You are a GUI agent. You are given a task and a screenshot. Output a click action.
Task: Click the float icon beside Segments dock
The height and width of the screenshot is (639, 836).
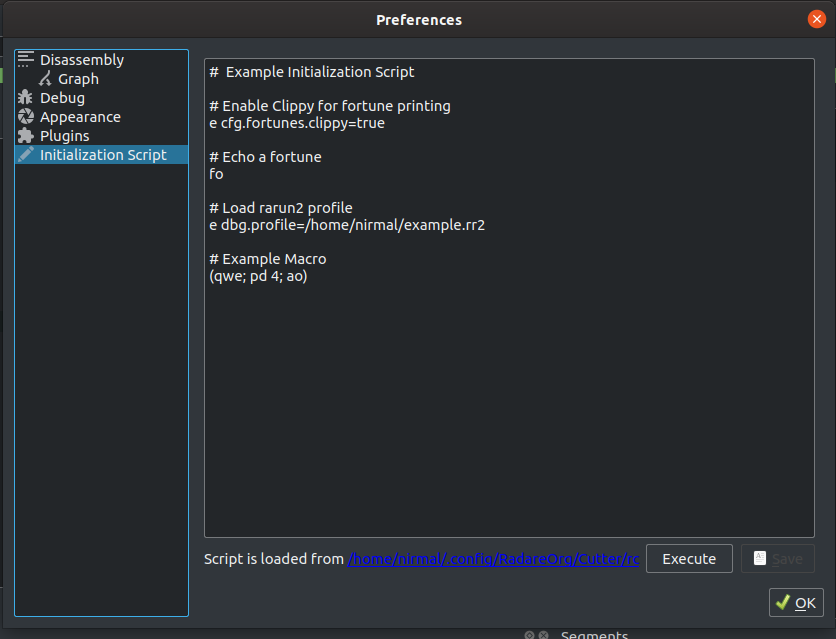(x=529, y=635)
